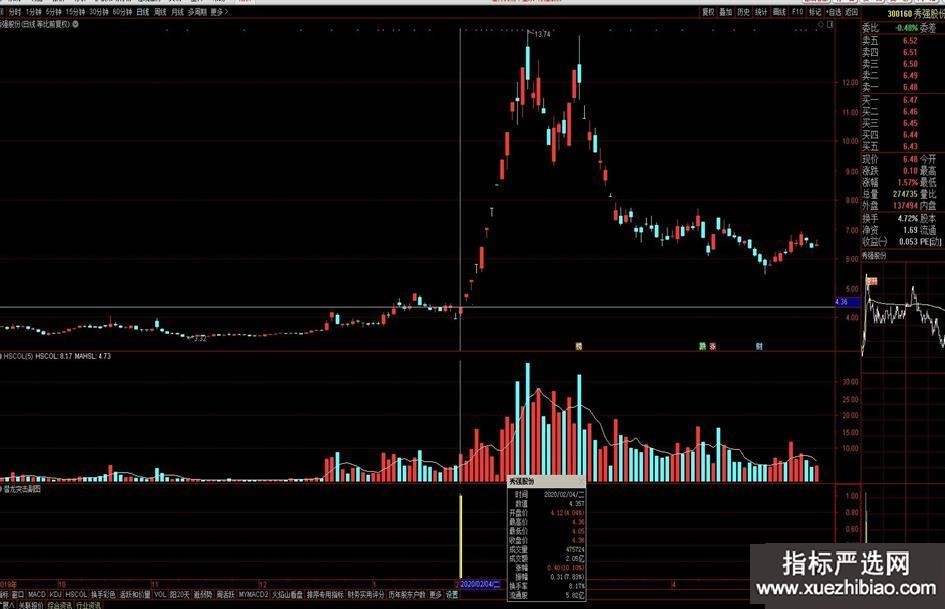
Task: Click the 叠加 overlay button
Action: [x=726, y=11]
